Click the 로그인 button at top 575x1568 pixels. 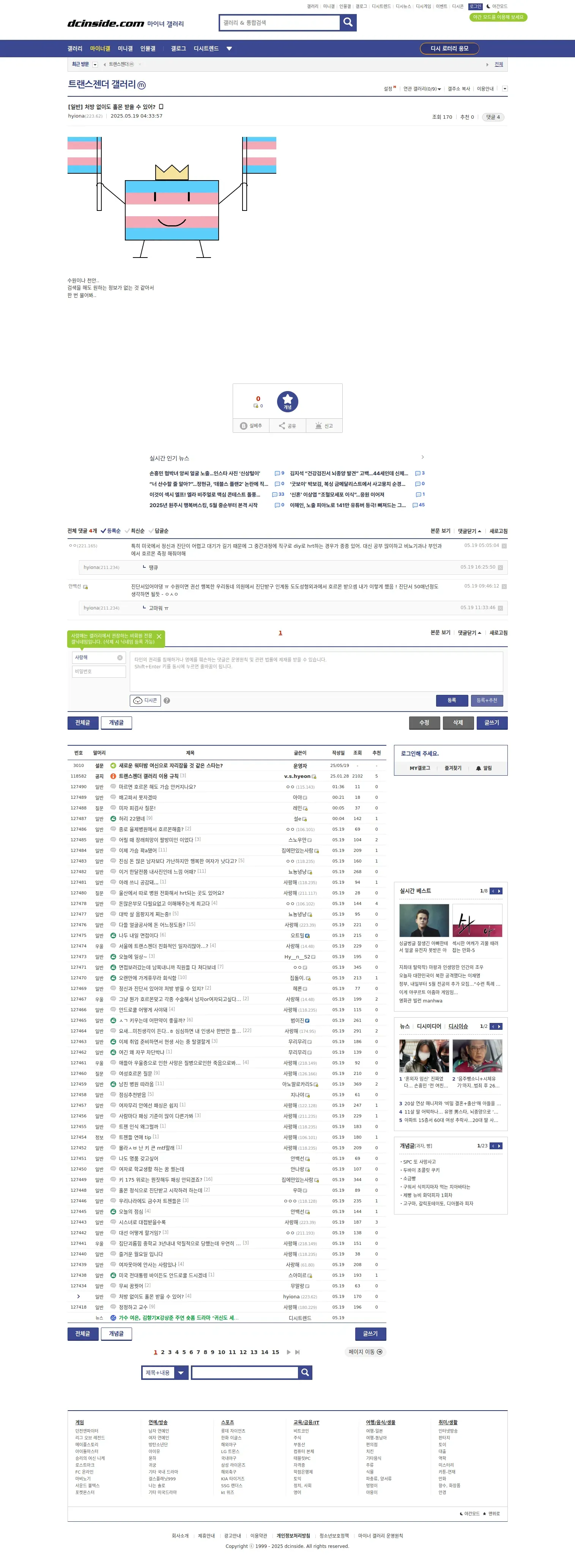coord(475,7)
